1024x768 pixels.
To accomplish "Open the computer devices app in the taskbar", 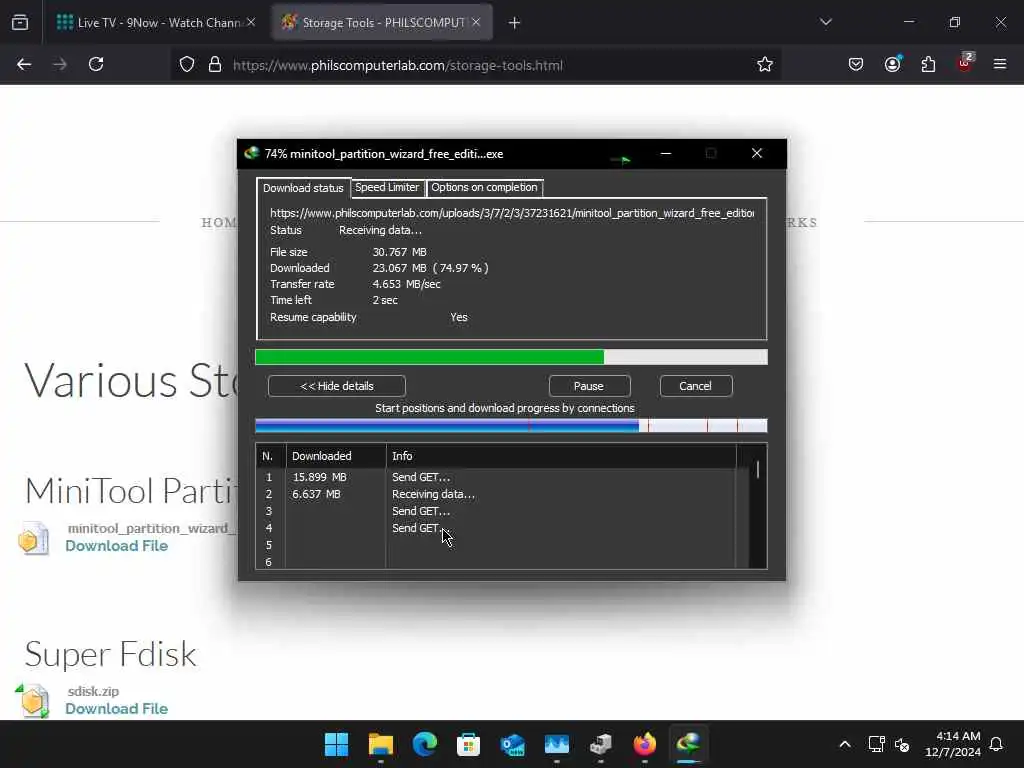I will pyautogui.click(x=600, y=744).
